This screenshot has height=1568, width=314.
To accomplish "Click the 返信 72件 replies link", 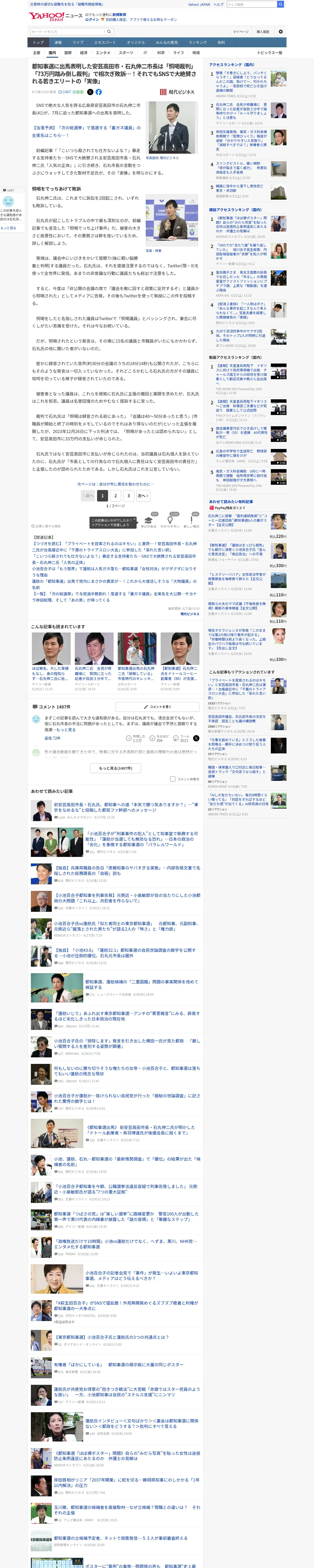I will (52, 738).
